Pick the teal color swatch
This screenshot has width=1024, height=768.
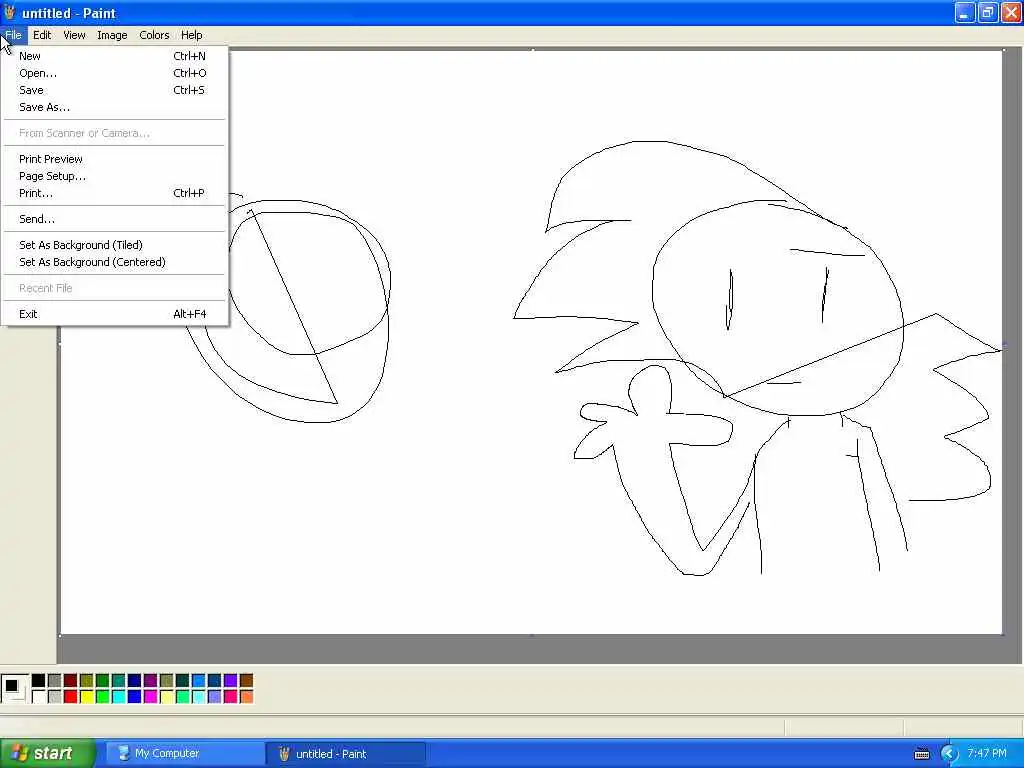[x=118, y=680]
